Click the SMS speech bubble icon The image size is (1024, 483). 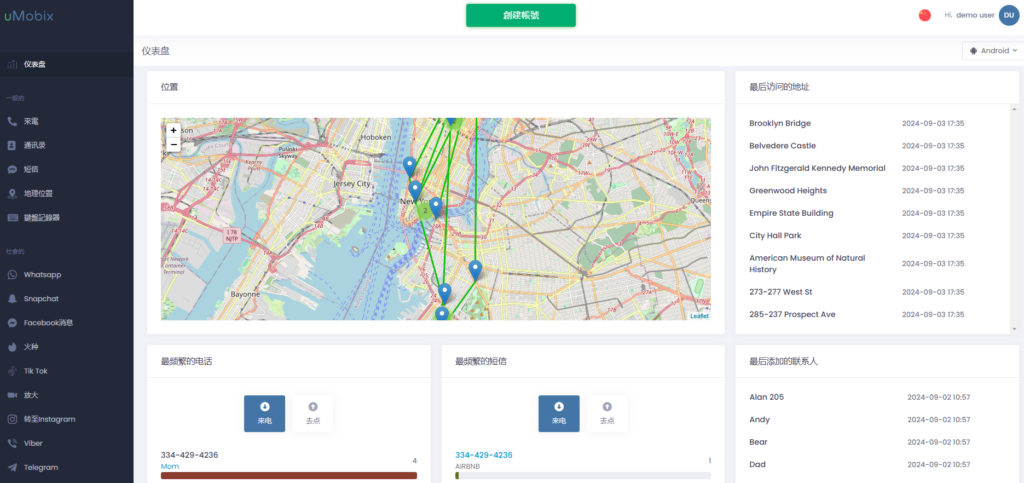pos(12,169)
